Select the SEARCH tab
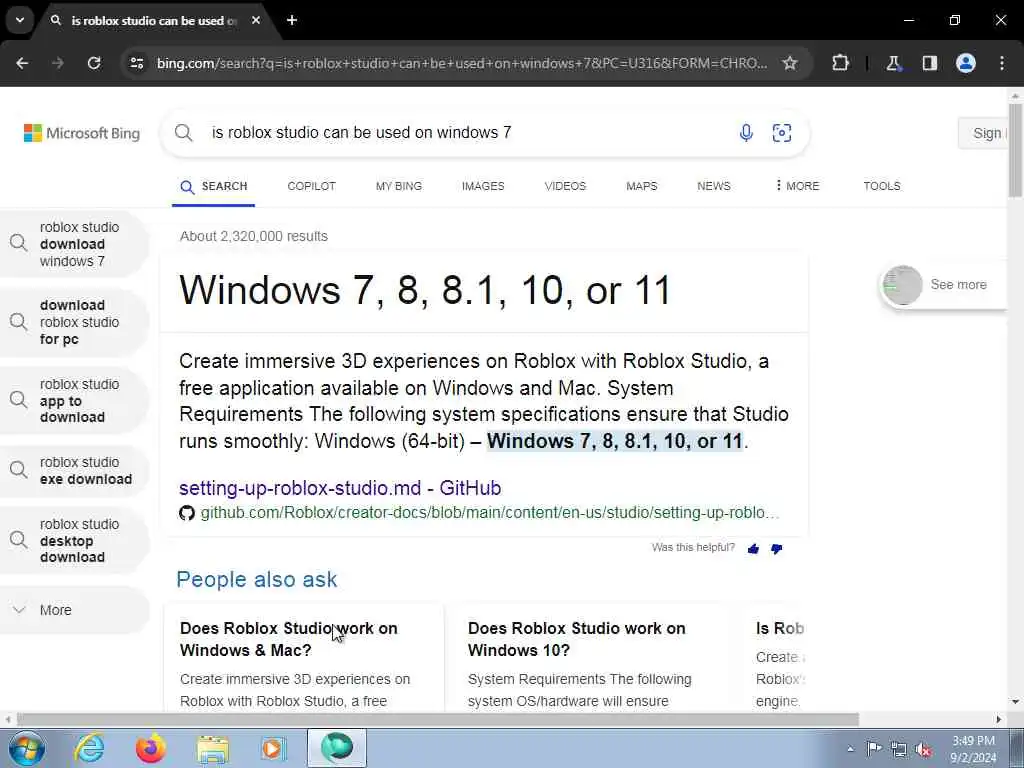1024x768 pixels. tap(214, 186)
